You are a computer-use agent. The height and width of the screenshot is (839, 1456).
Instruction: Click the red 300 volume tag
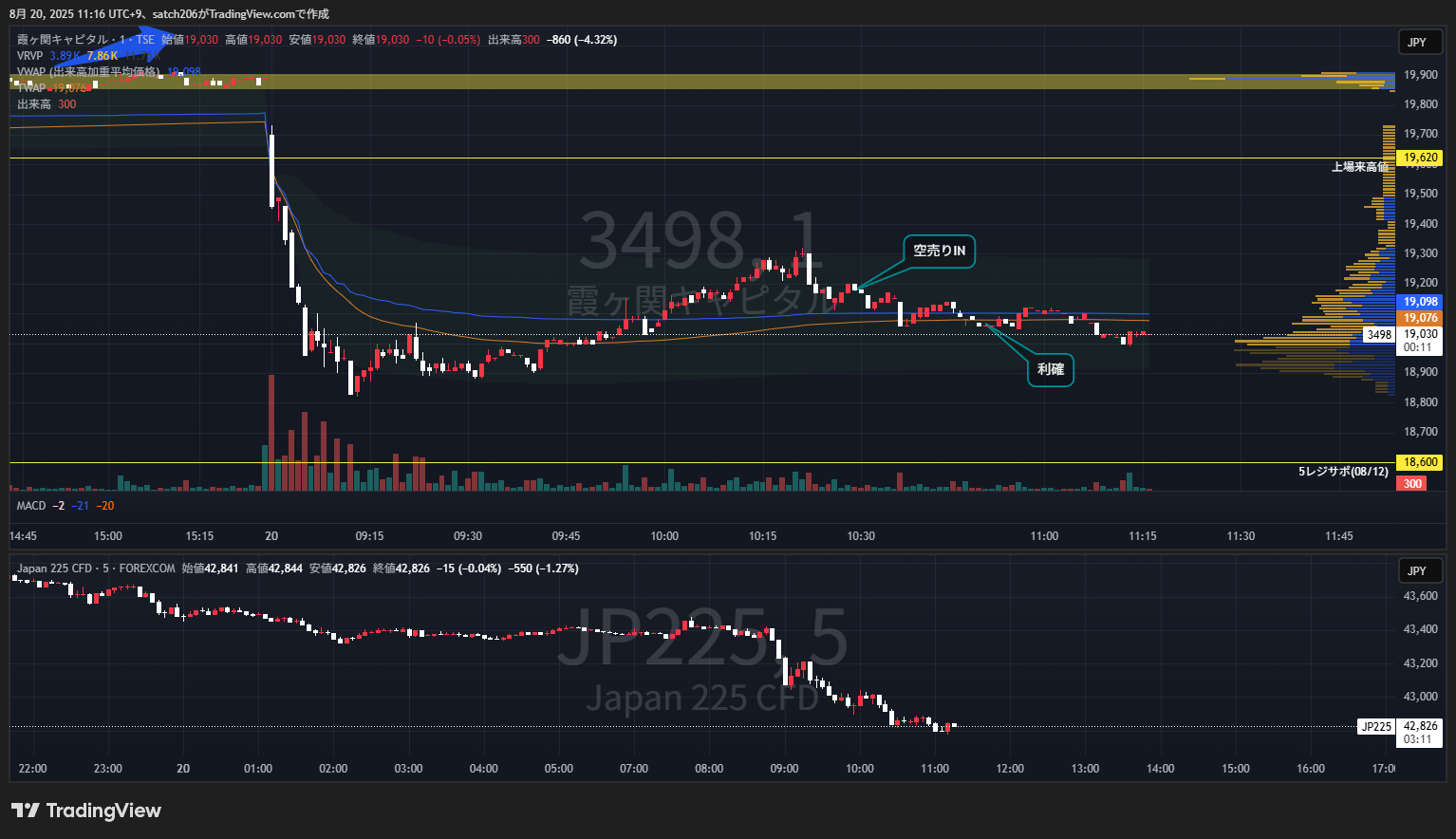(x=1412, y=484)
